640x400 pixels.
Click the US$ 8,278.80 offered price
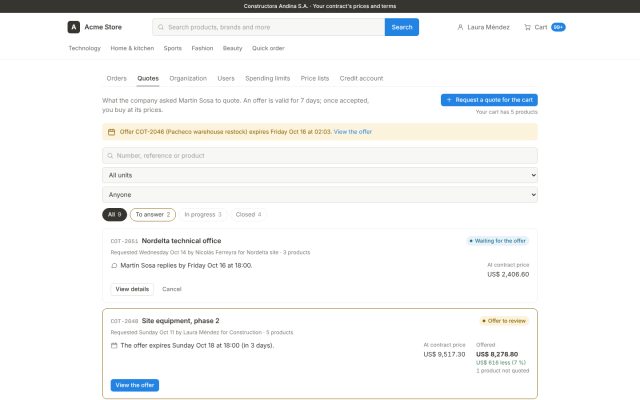point(497,354)
